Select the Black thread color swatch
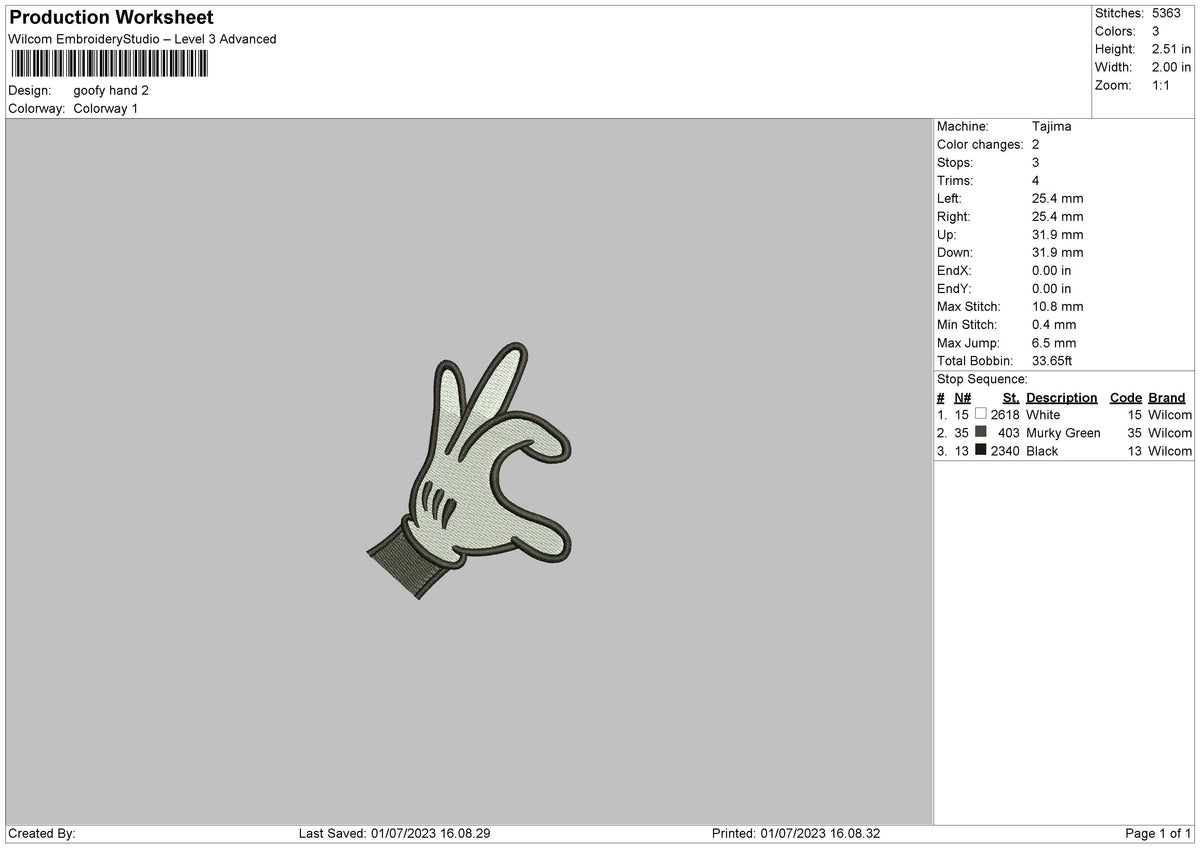1200x848 pixels. pos(979,451)
